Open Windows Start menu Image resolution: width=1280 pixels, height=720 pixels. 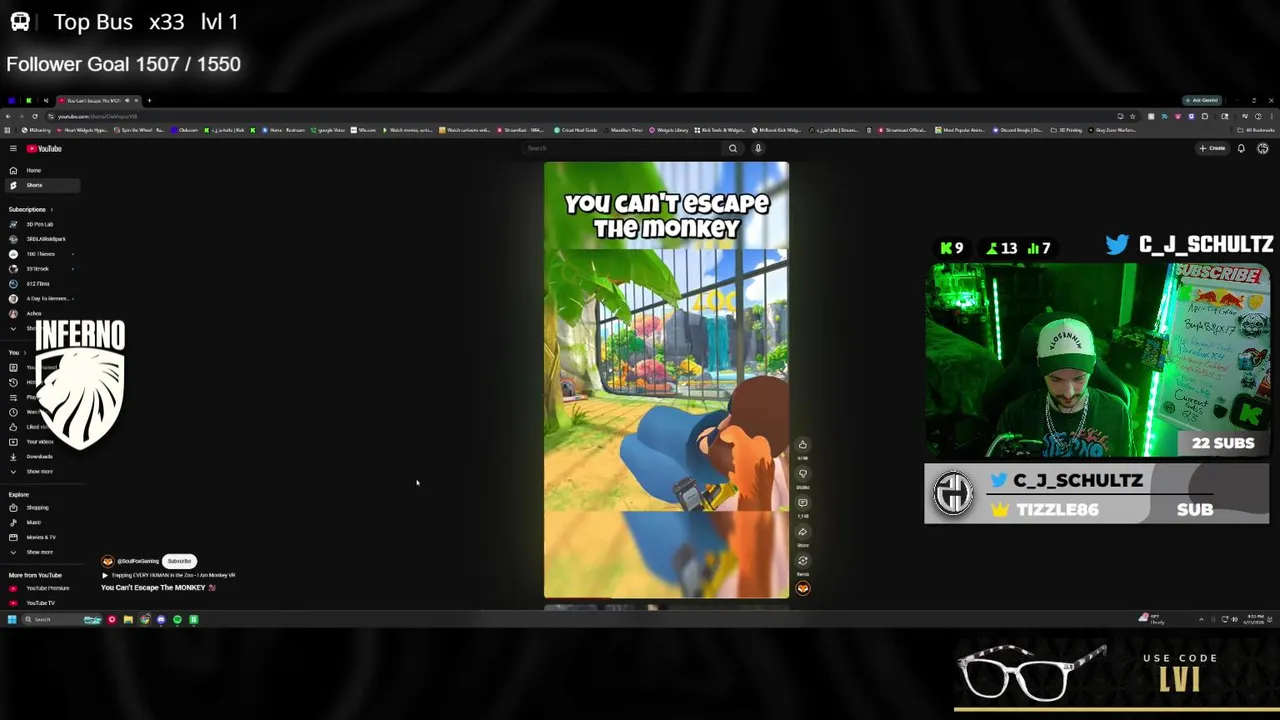click(12, 619)
